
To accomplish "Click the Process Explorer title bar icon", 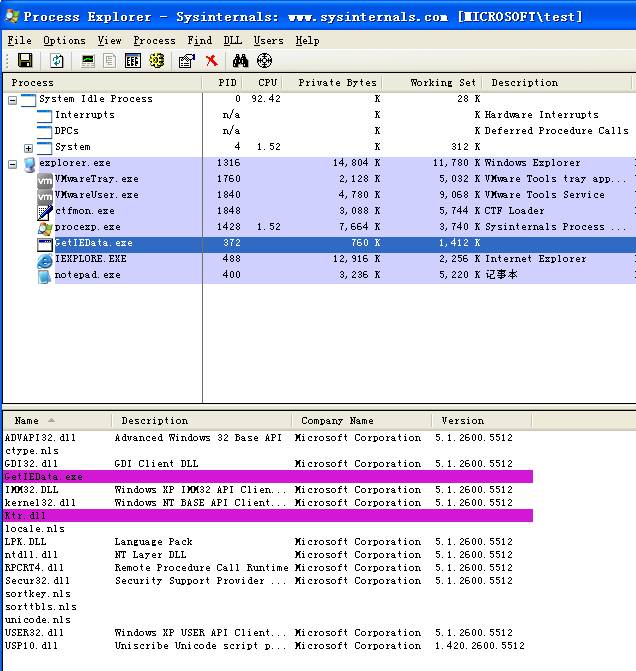I will [12, 16].
